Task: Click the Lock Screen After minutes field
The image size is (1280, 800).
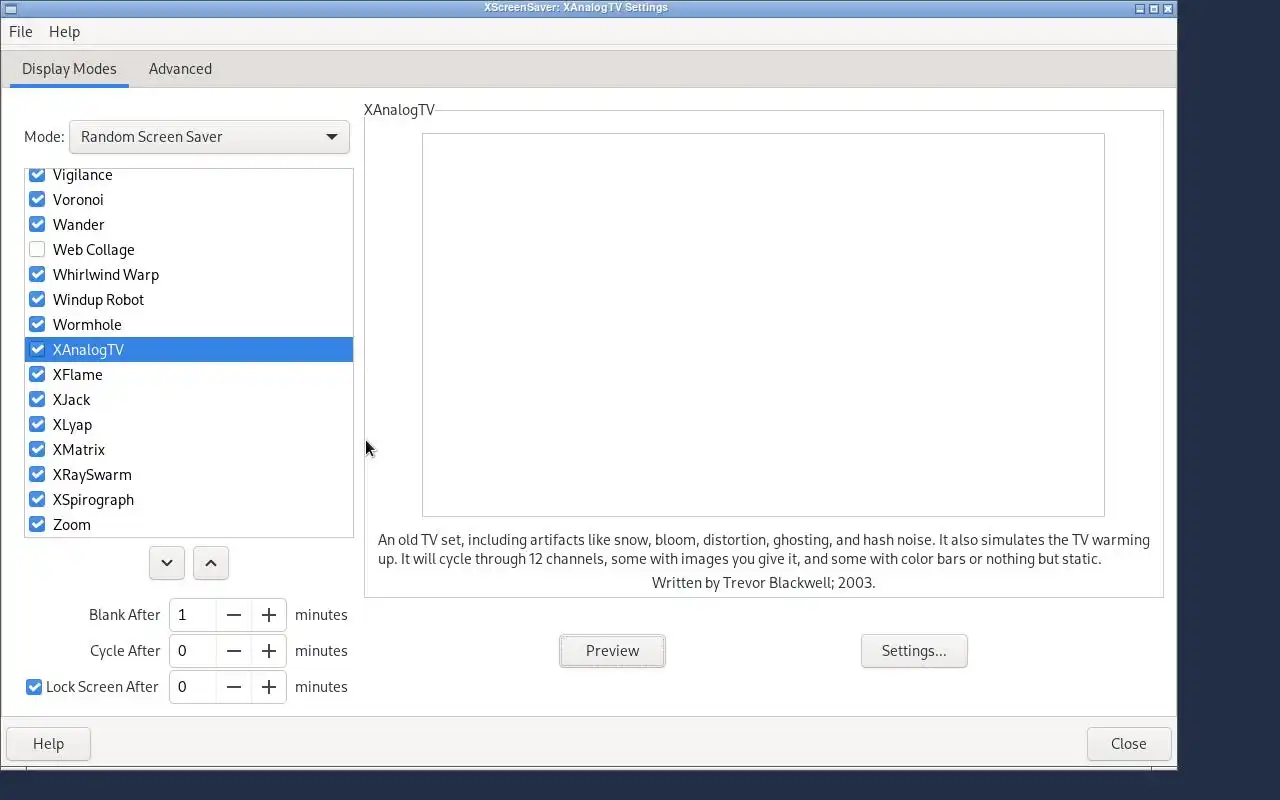Action: [x=193, y=687]
